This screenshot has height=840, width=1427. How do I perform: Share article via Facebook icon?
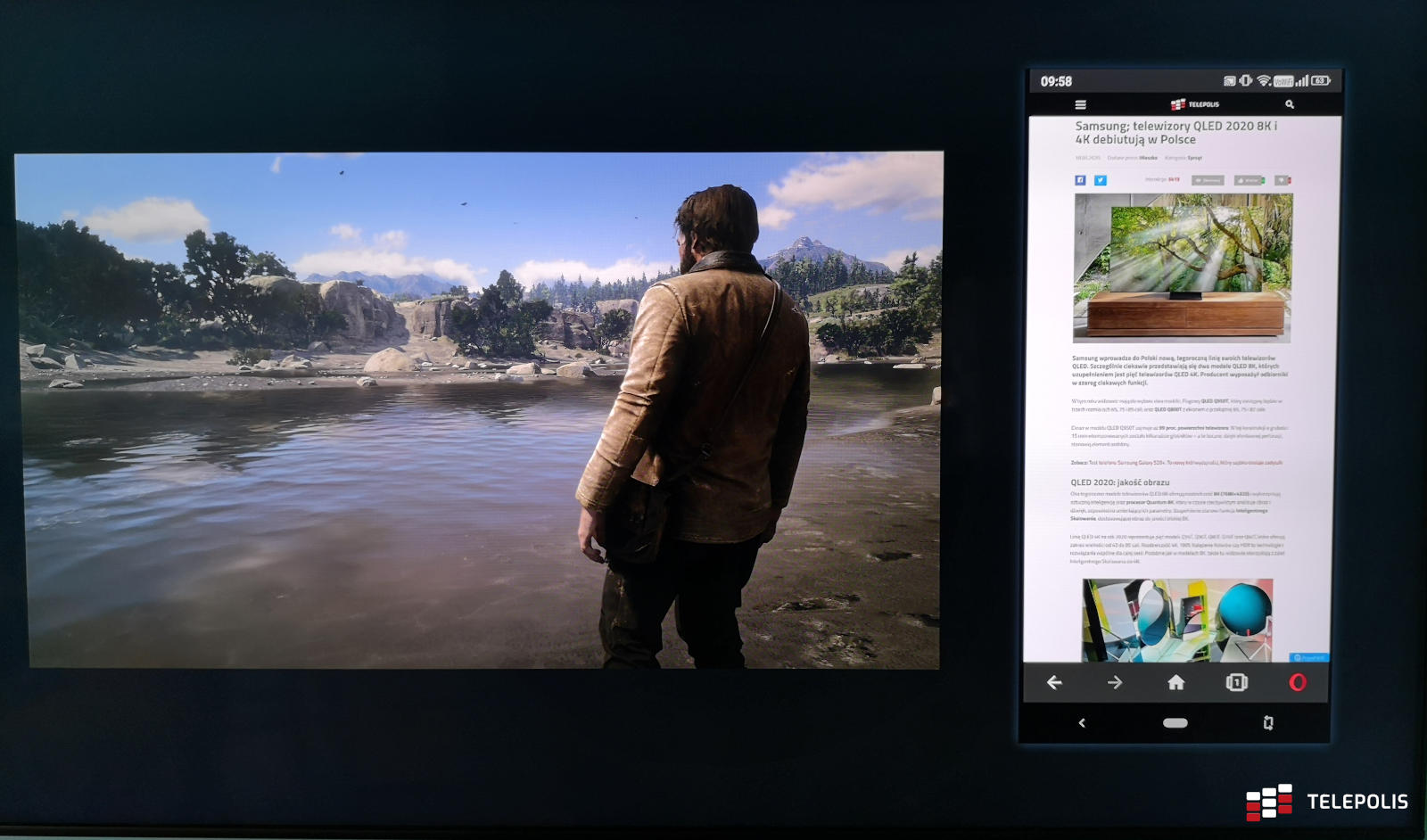tap(1080, 180)
